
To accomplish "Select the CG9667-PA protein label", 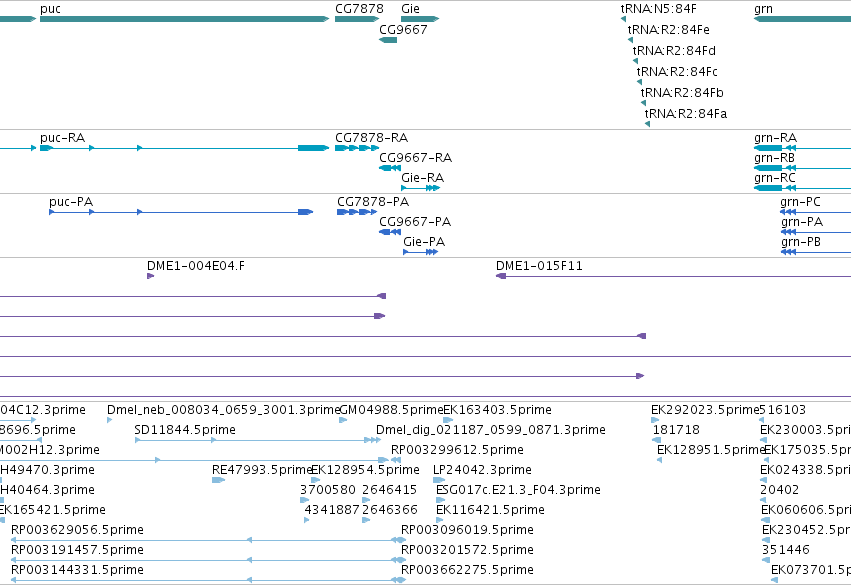I will point(415,222).
